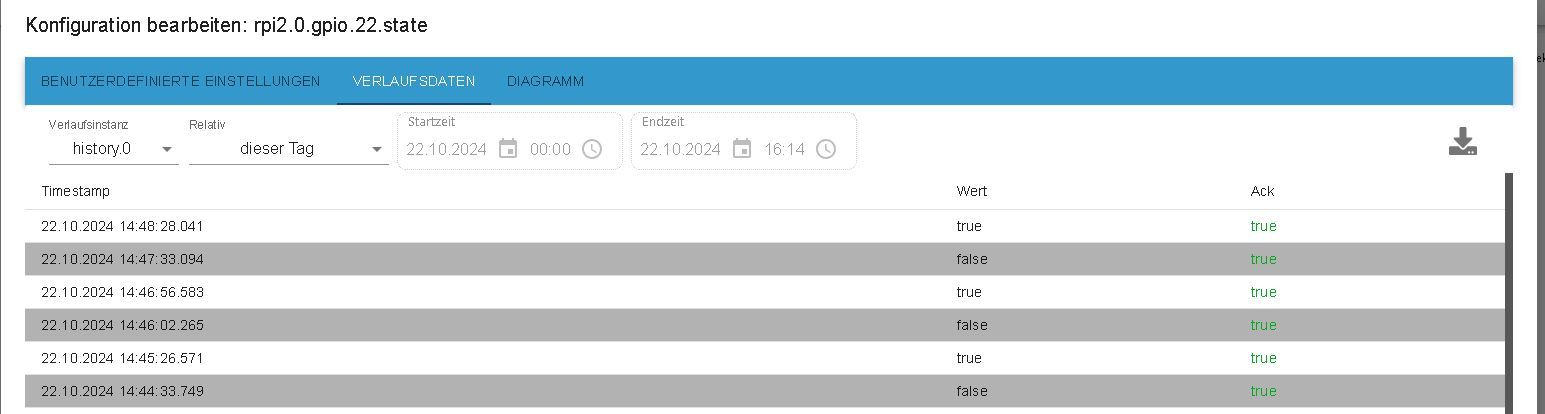
Task: Select the Verlaufsdaten tab
Action: [x=414, y=81]
